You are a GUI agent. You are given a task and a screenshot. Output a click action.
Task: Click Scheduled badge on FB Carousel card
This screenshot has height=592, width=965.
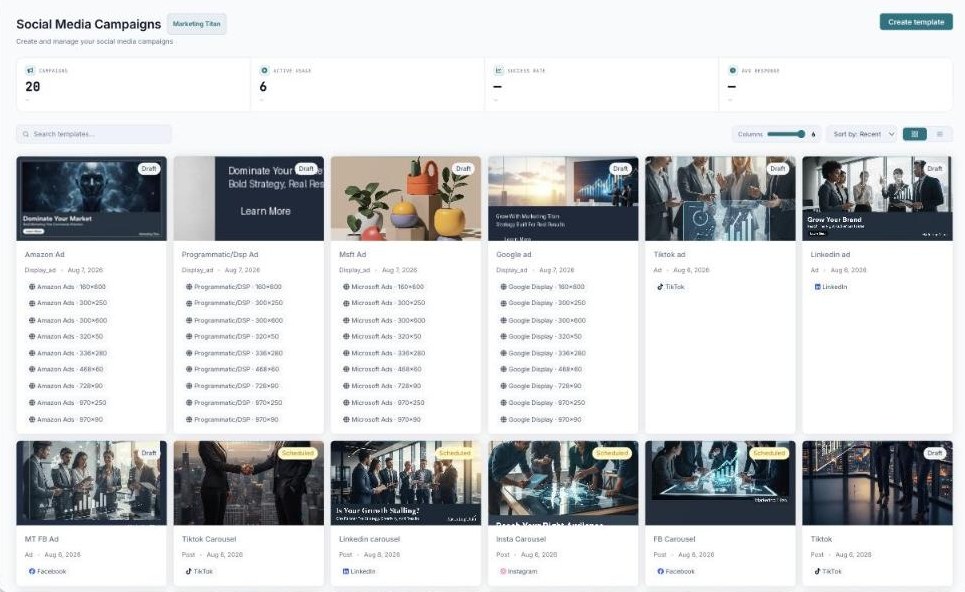(769, 453)
